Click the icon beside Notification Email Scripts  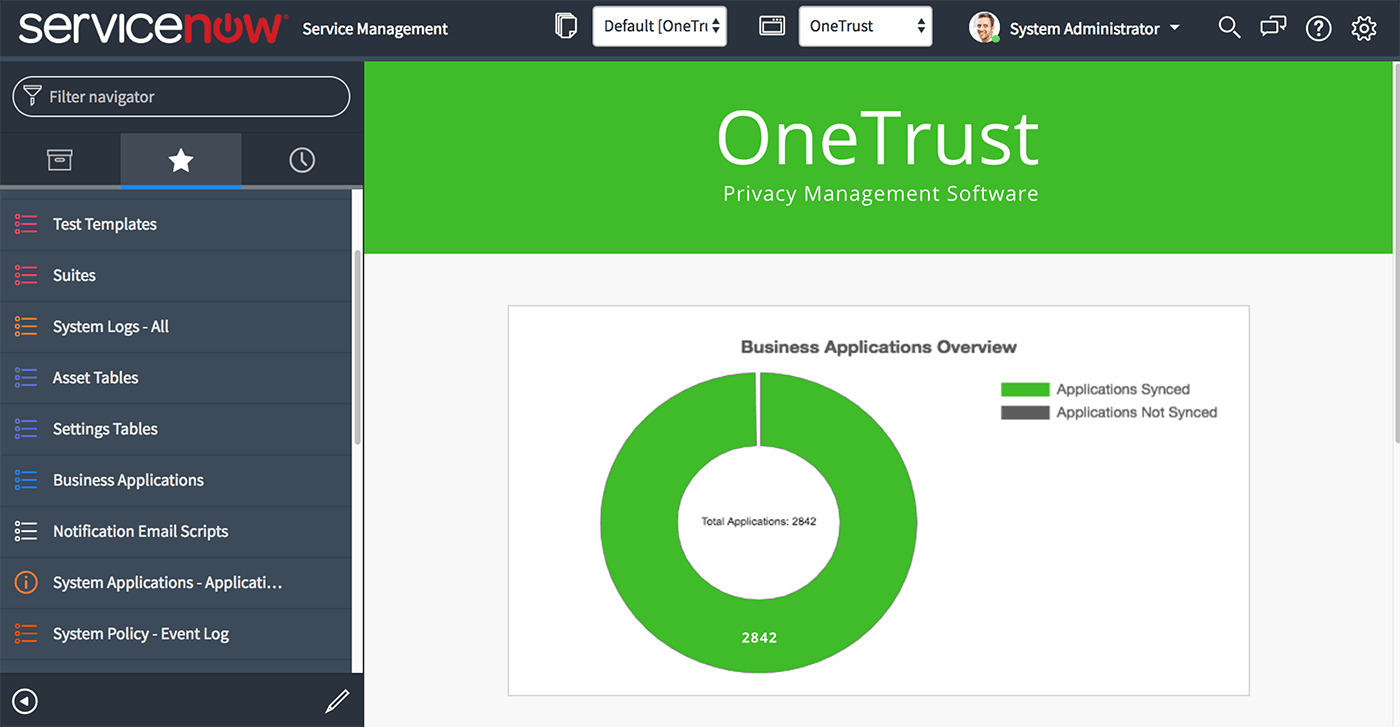click(26, 531)
